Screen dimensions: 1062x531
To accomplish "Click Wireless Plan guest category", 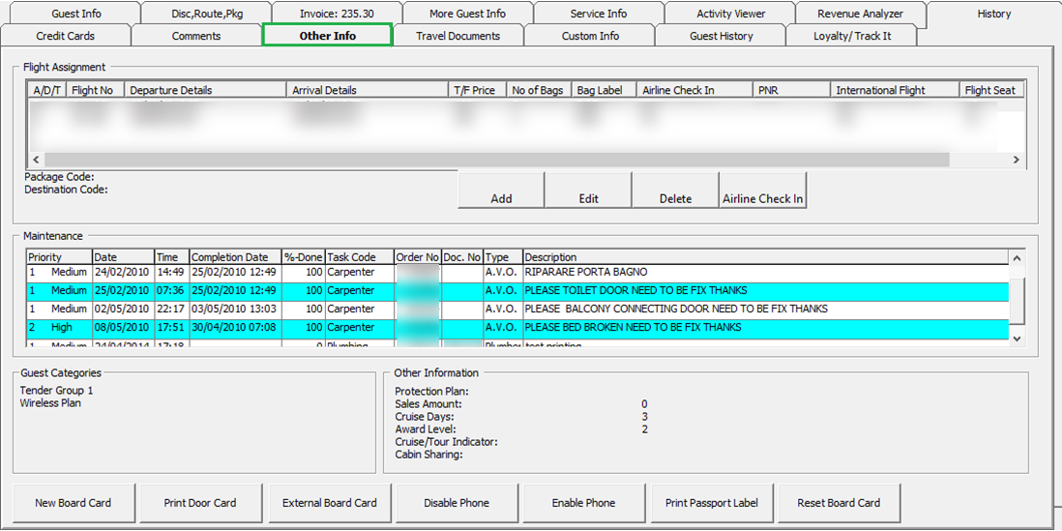I will pyautogui.click(x=50, y=403).
